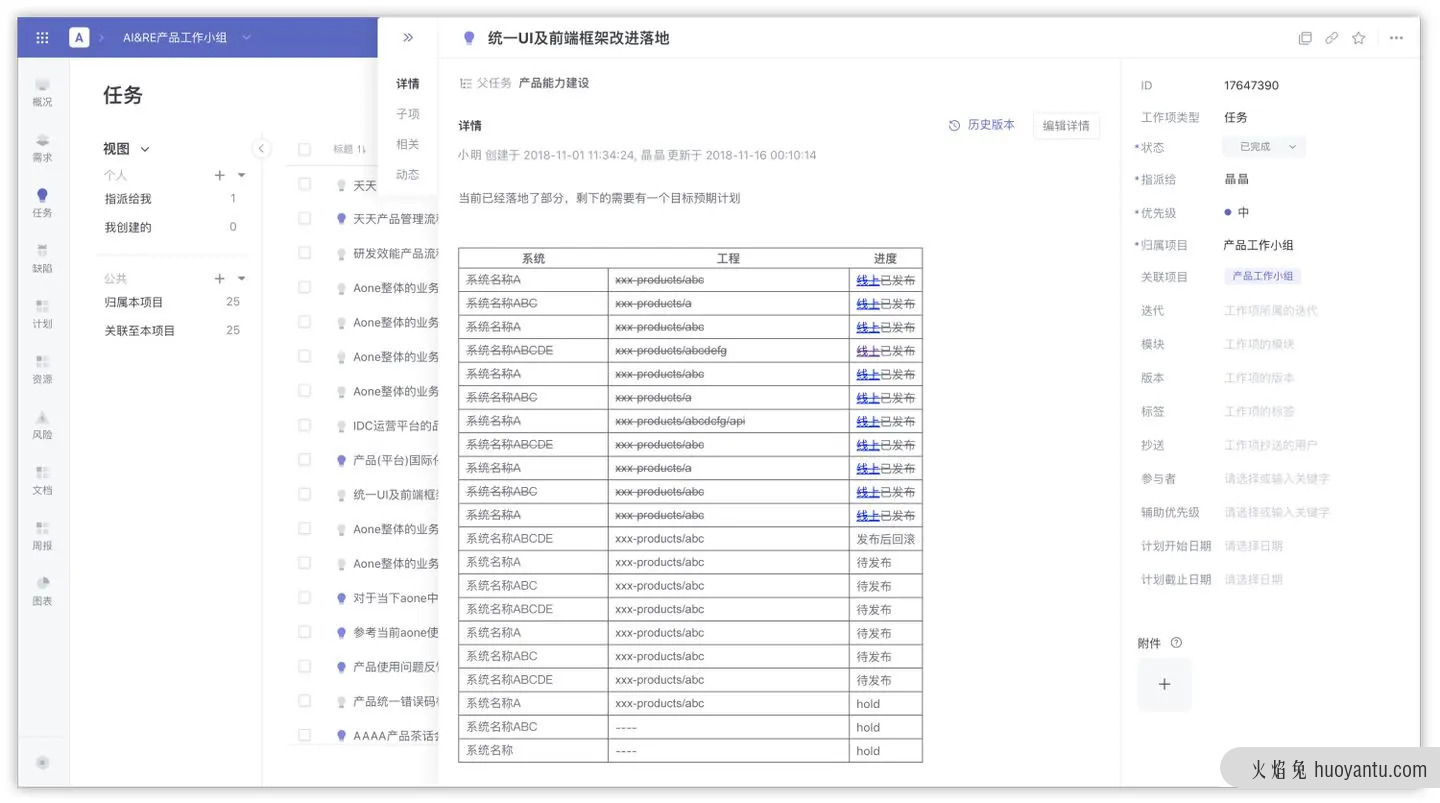Open settings gear at sidebar bottom

coord(42,762)
